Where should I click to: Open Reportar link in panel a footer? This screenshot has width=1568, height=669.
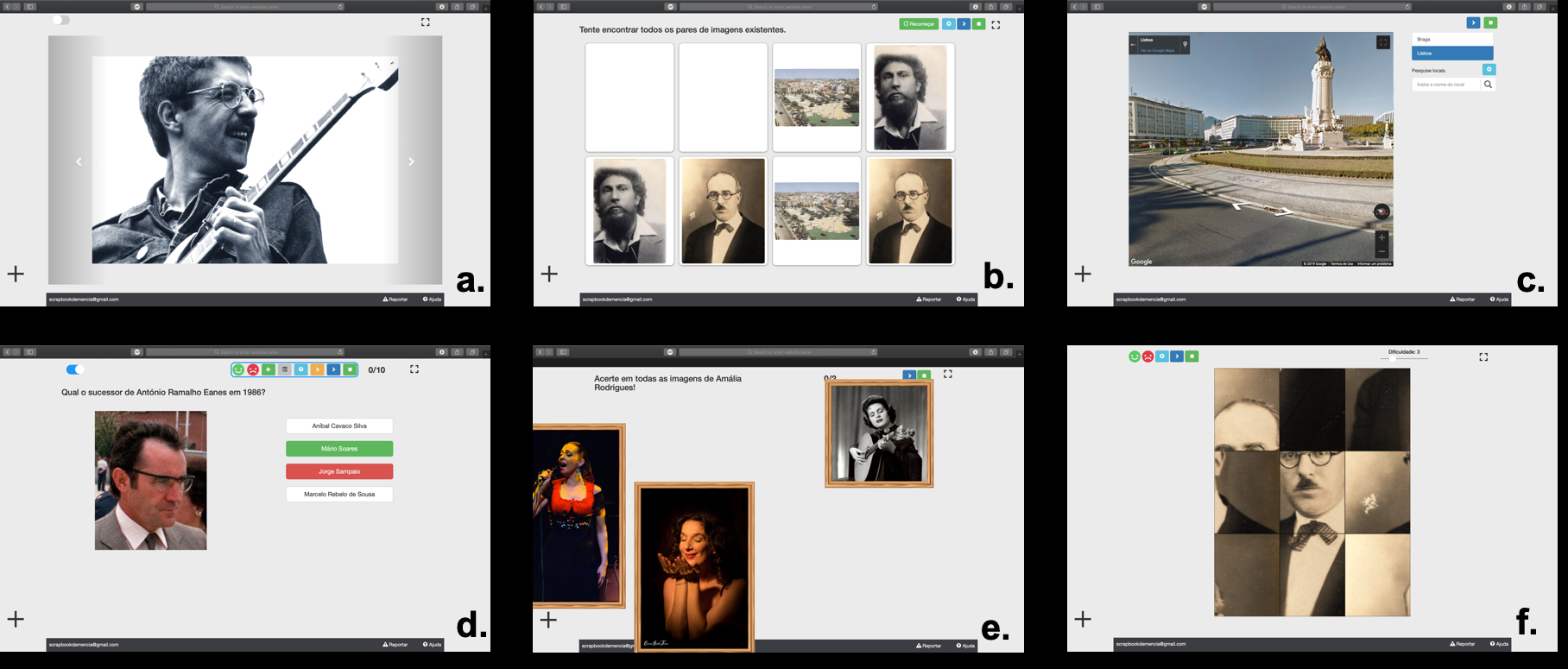395,300
